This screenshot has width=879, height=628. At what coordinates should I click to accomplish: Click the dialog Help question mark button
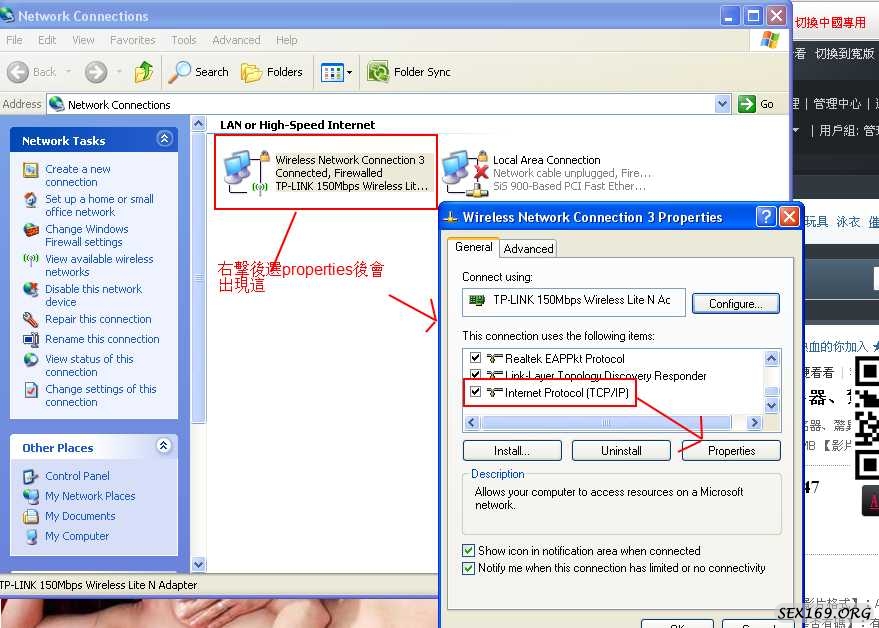point(766,216)
